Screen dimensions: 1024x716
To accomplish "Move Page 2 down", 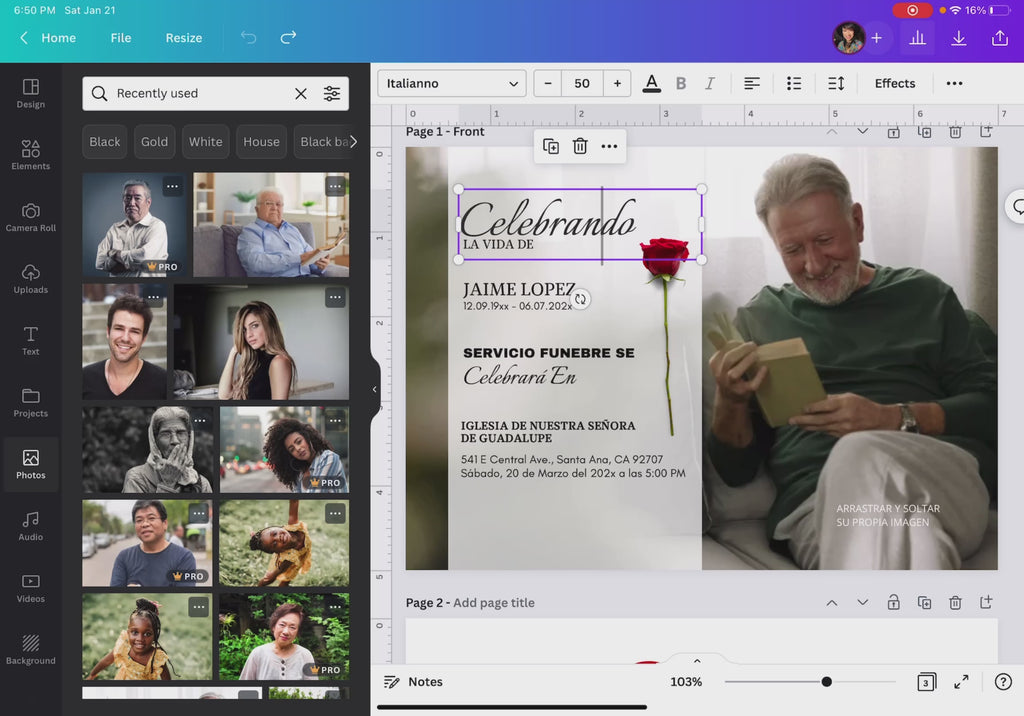I will 862,602.
